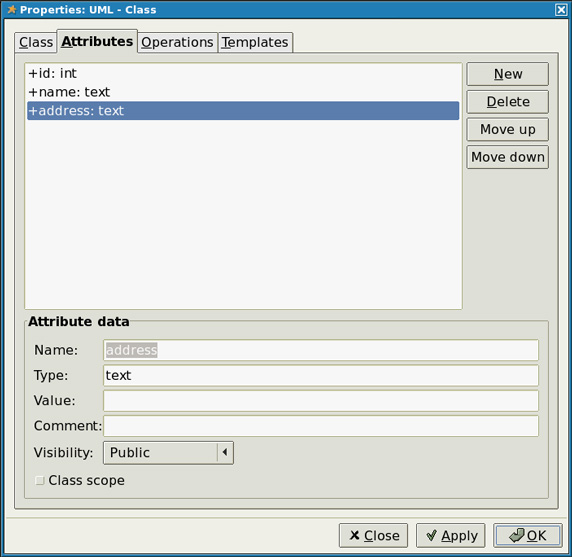This screenshot has height=557, width=572.
Task: Click the arrow icon on the OK button
Action: (x=517, y=535)
